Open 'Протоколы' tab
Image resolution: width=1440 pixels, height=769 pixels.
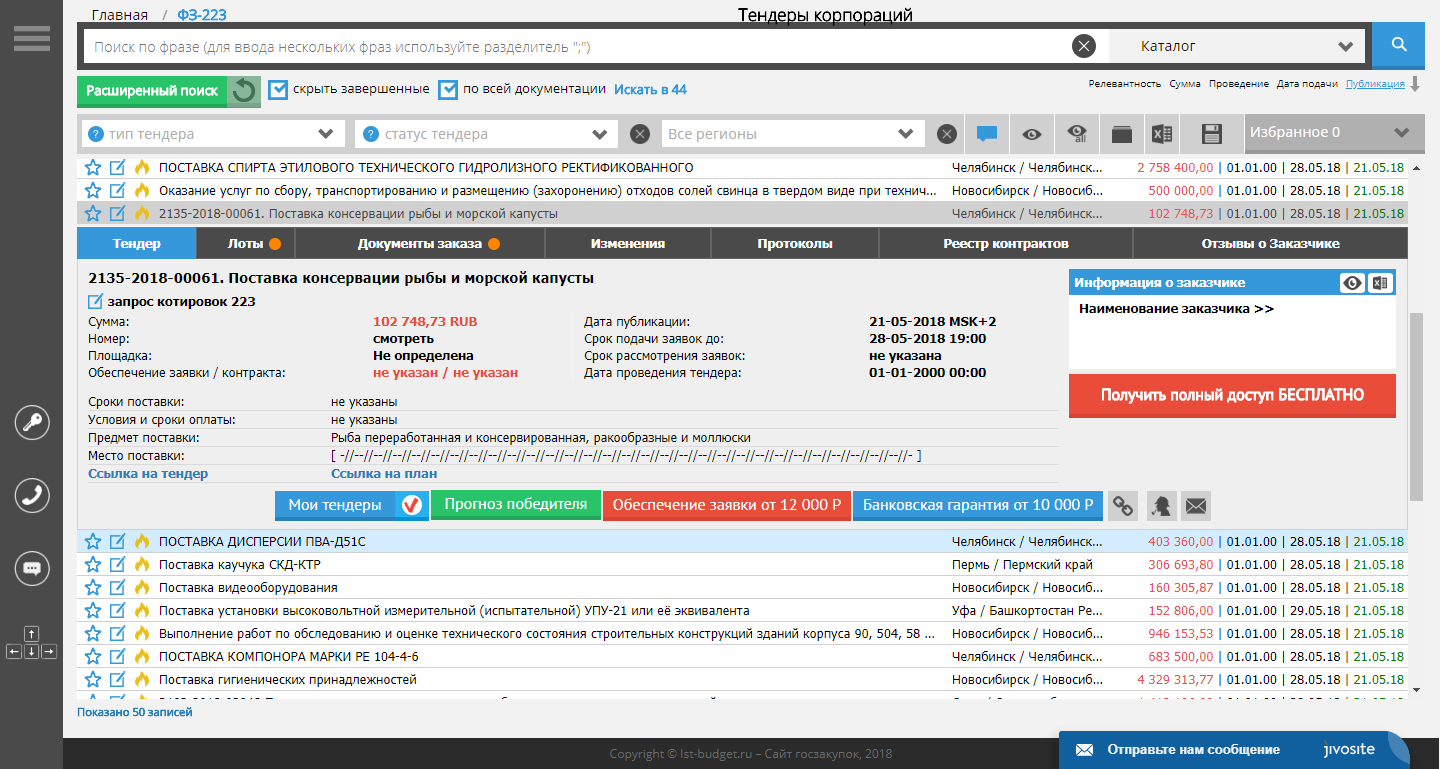(x=795, y=243)
